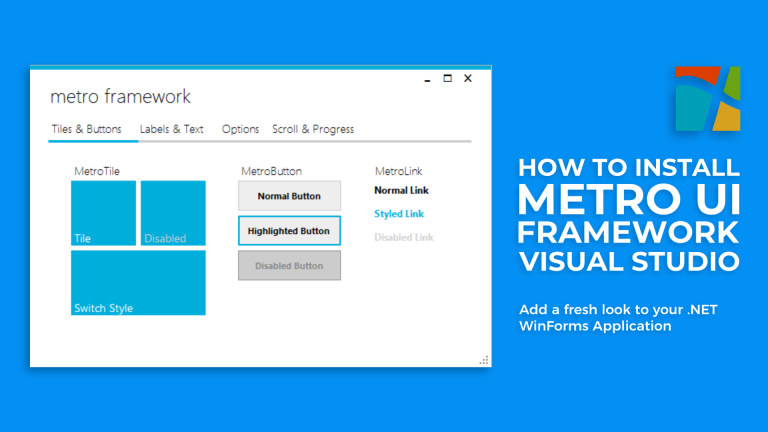
Task: Click the Highlighted Button
Action: click(x=289, y=231)
